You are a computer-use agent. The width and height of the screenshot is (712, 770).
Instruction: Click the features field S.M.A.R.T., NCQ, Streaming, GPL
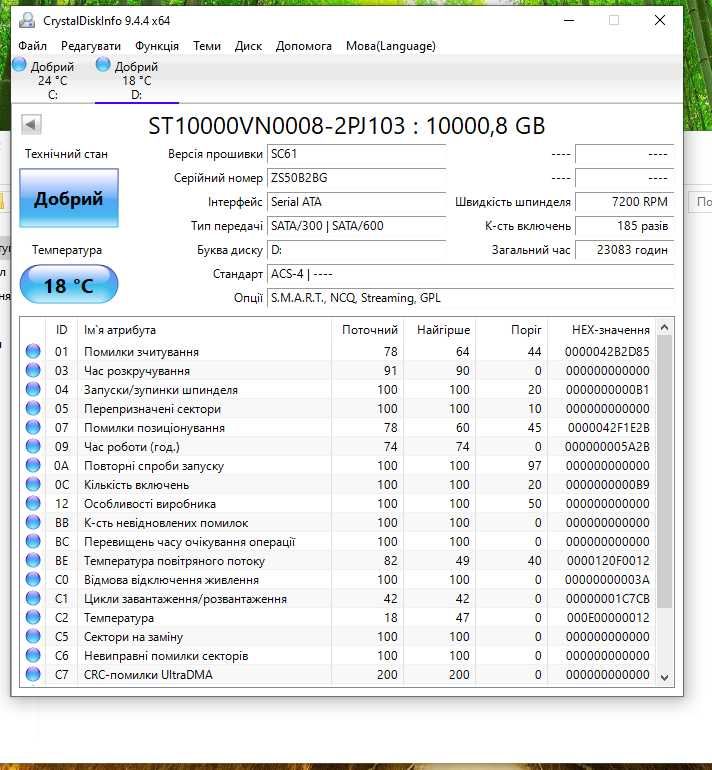pos(470,298)
